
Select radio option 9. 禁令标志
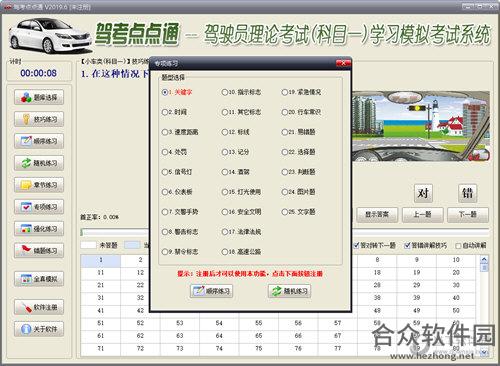[x=180, y=252]
